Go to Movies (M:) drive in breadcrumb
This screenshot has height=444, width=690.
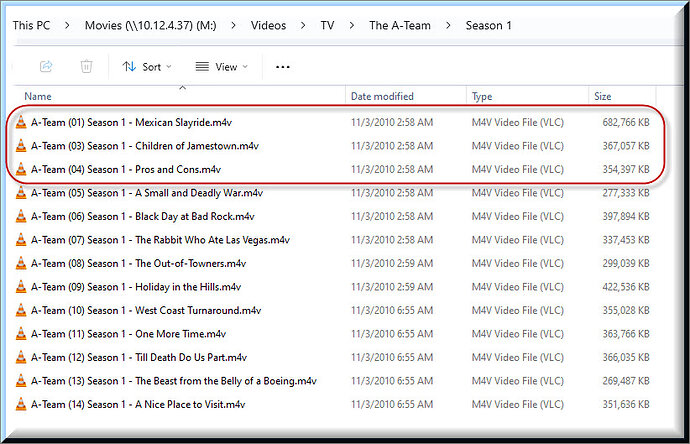coord(150,26)
